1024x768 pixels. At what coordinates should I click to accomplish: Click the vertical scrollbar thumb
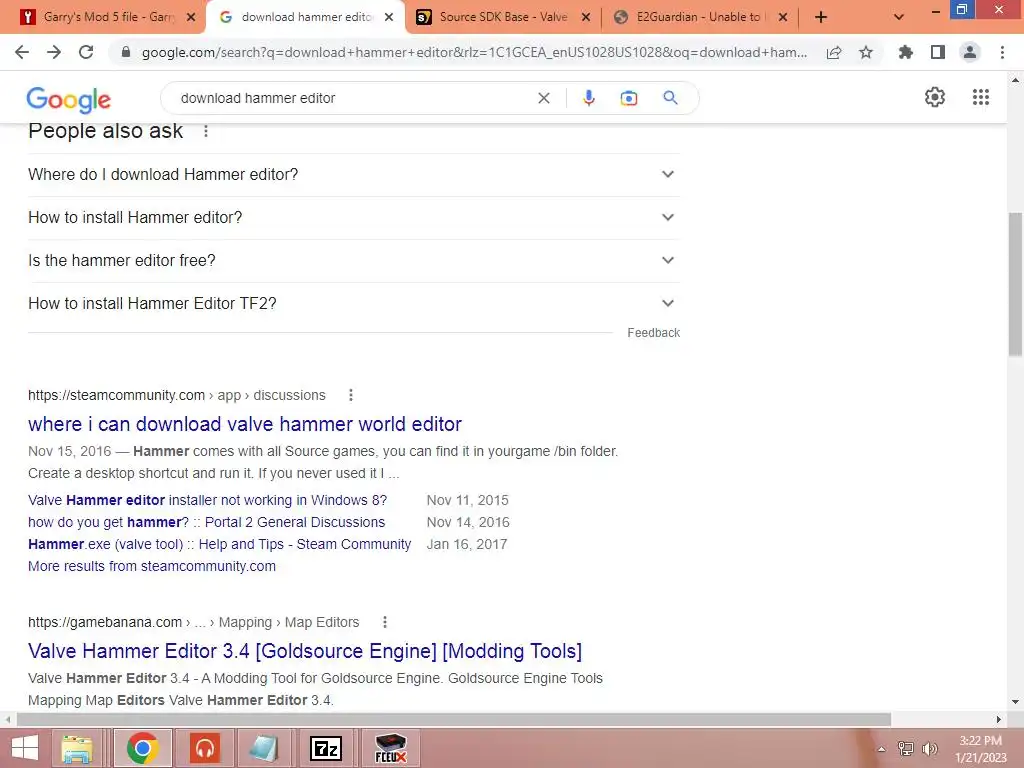point(1015,284)
